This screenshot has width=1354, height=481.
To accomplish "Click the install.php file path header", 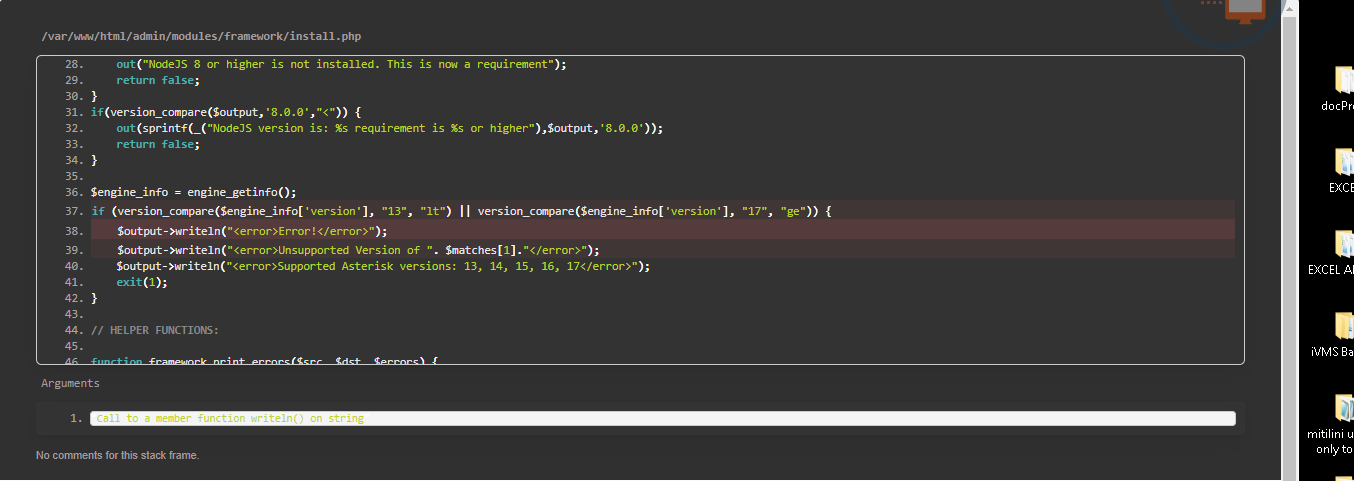I will tap(201, 36).
